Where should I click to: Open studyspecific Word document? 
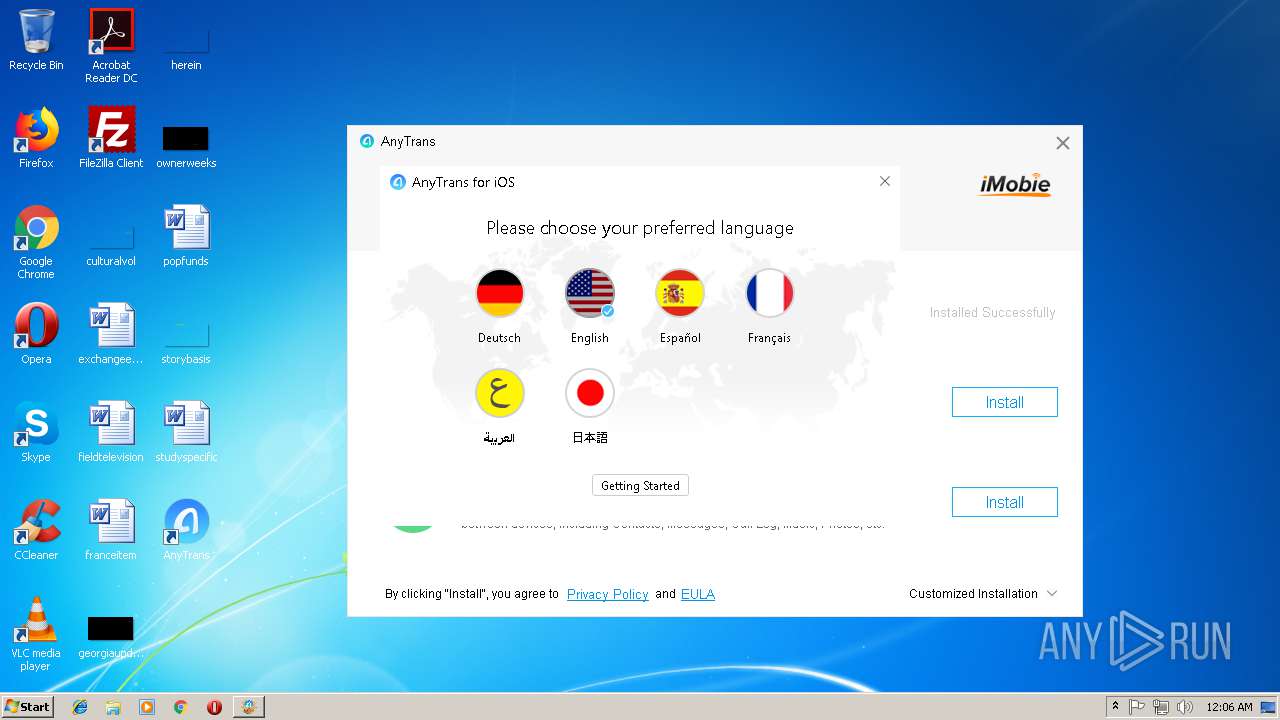point(186,432)
